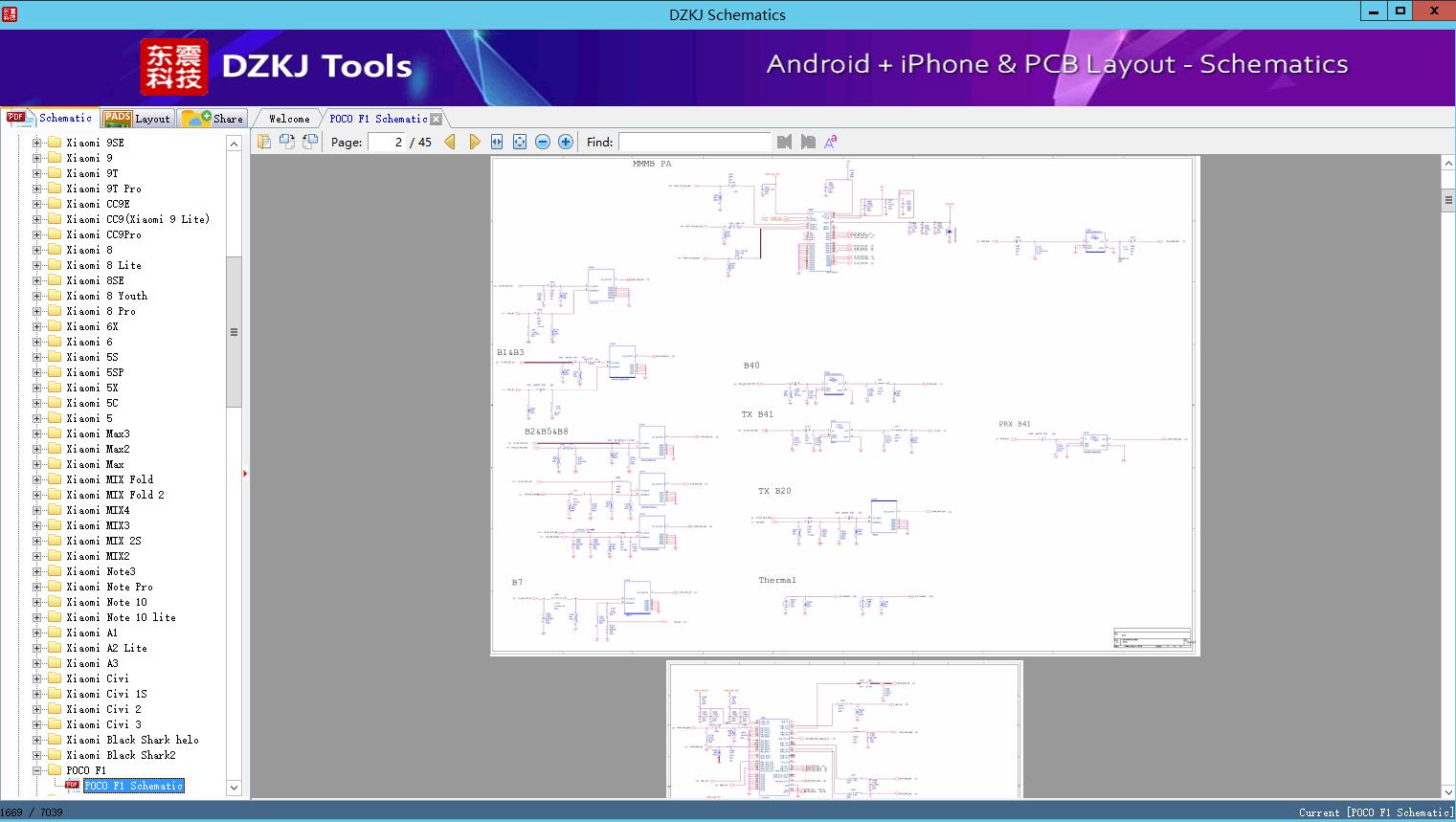This screenshot has width=1456, height=822.
Task: Go to the previous page arrow
Action: (x=450, y=142)
